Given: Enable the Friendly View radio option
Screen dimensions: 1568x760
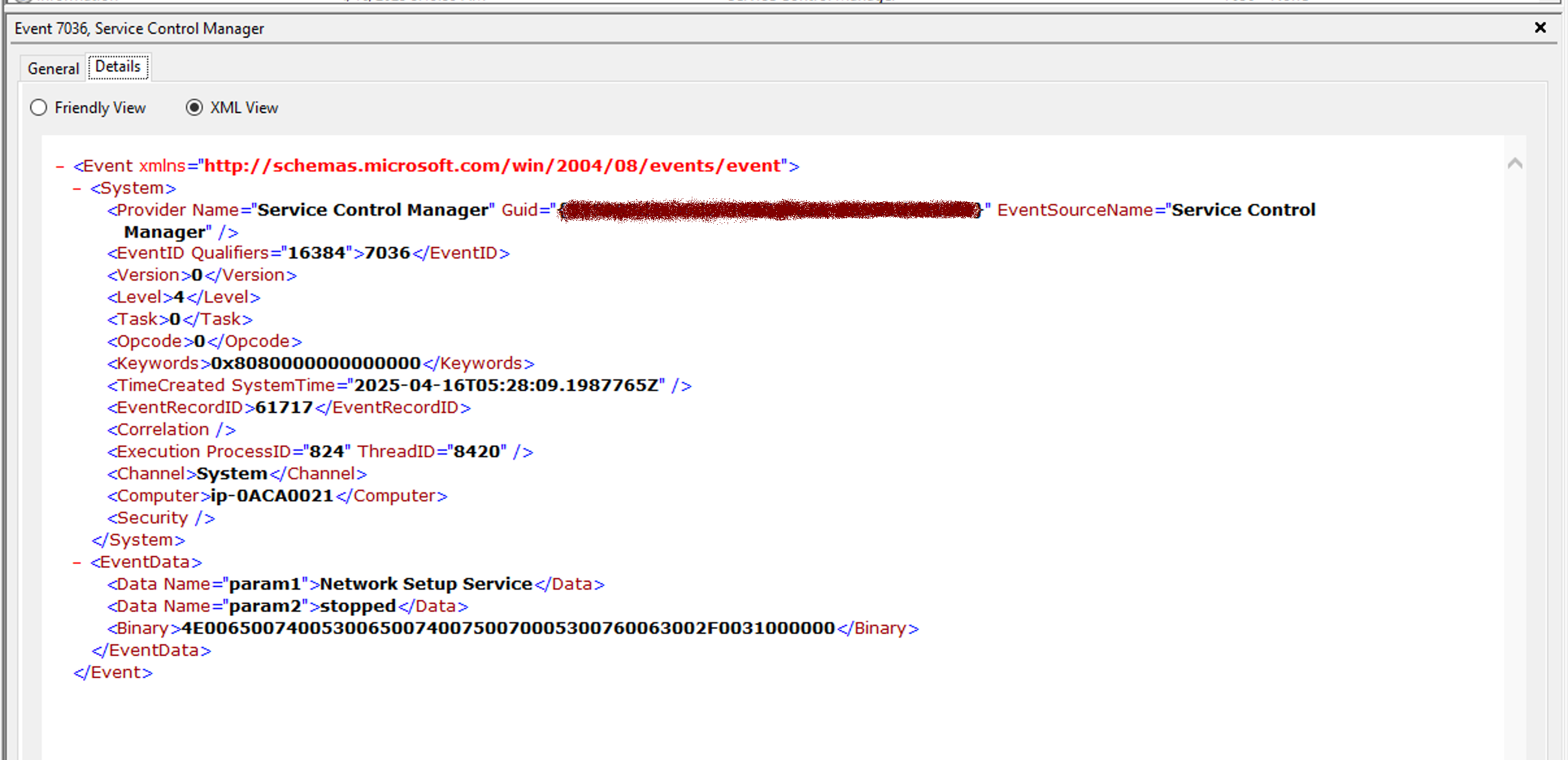Looking at the screenshot, I should pyautogui.click(x=39, y=107).
